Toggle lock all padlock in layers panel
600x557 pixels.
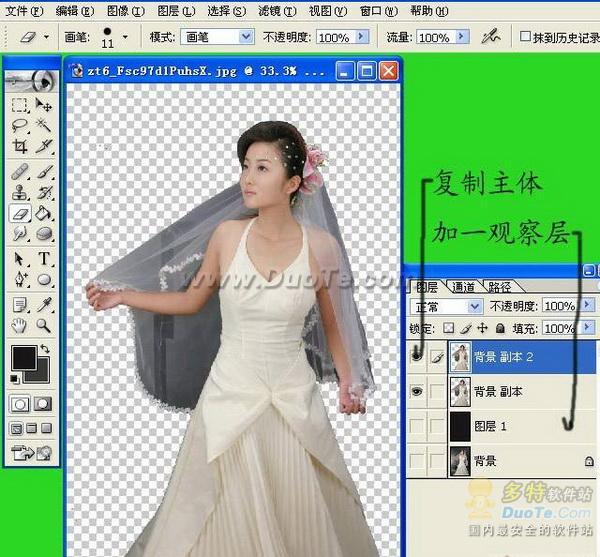tap(500, 328)
